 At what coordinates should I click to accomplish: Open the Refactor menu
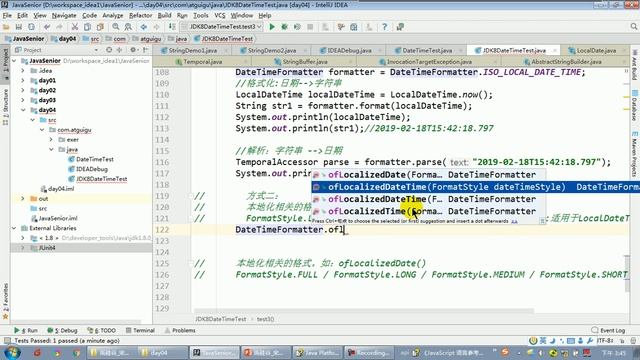point(140,16)
